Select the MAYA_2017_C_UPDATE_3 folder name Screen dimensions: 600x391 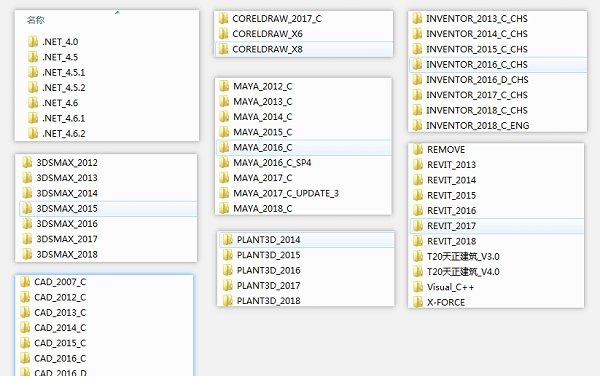pos(286,193)
